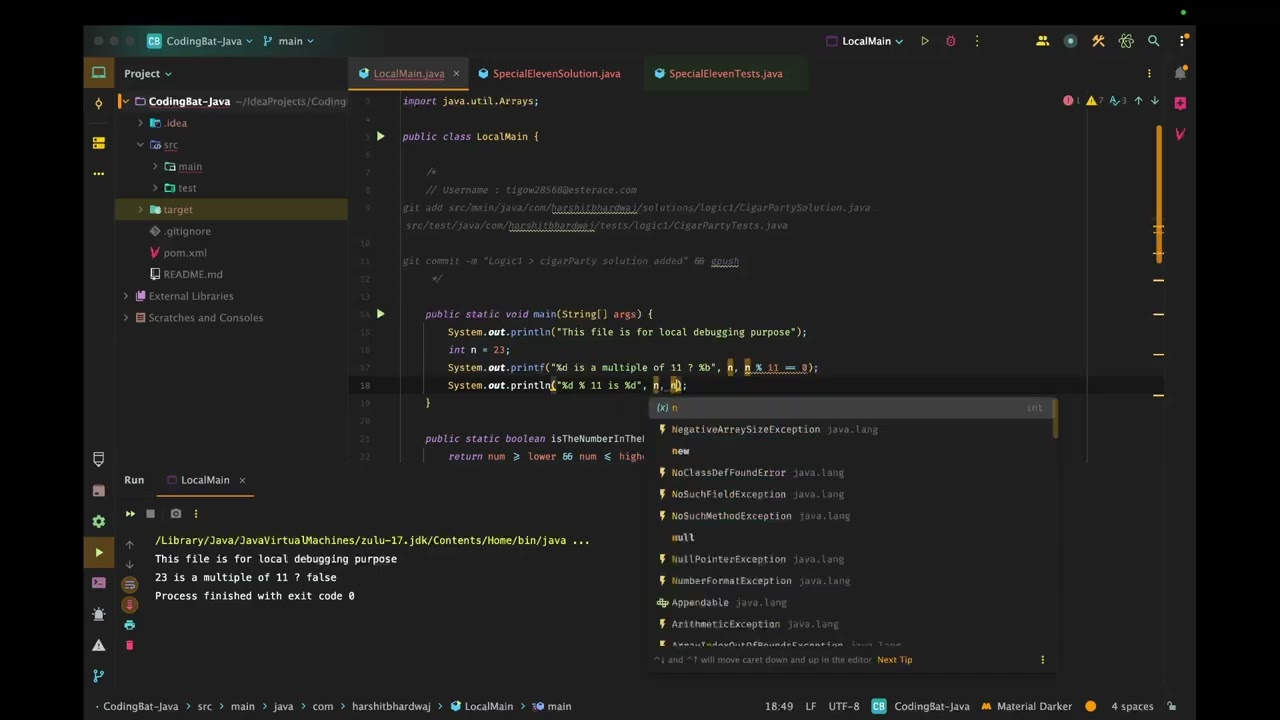Viewport: 1280px width, 720px height.
Task: Open the LocalMain run configuration dropdown
Action: [865, 41]
